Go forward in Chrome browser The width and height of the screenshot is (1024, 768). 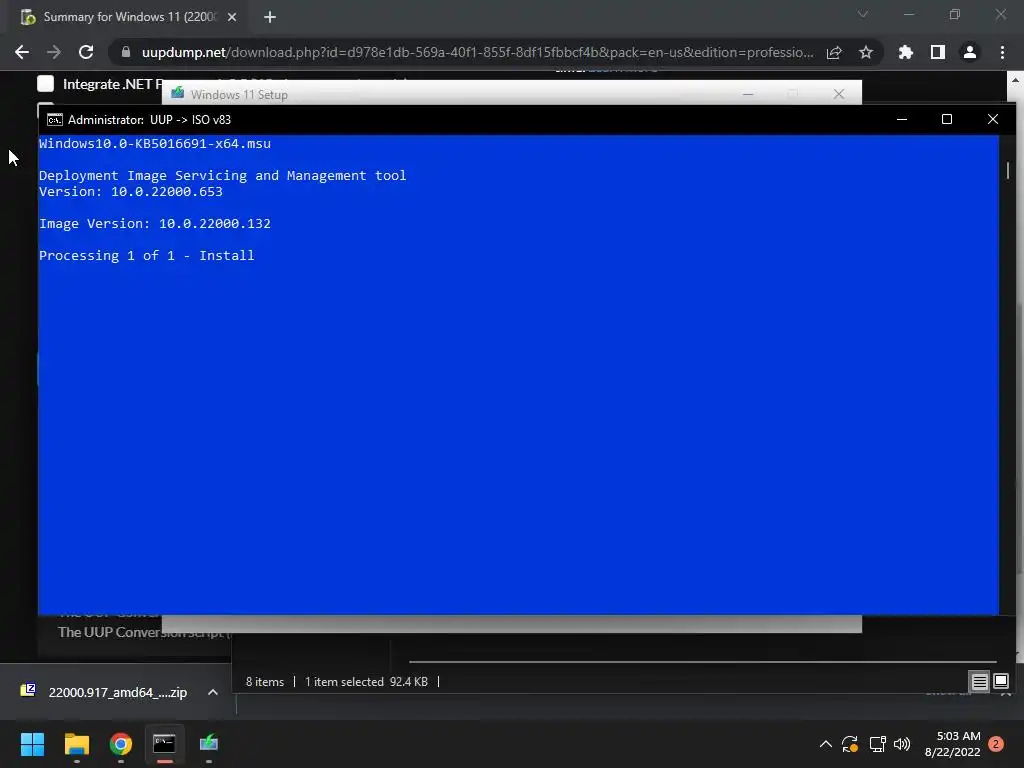pyautogui.click(x=54, y=52)
